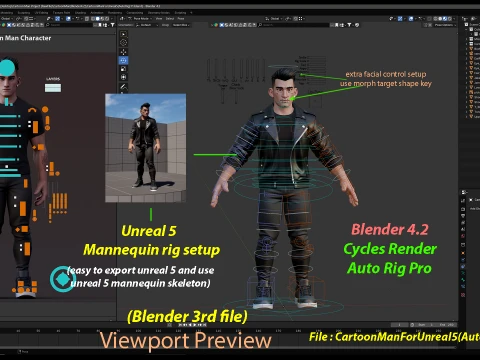480x360 pixels.
Task: Open the Select menu in middle viewport
Action: click(x=170, y=19)
